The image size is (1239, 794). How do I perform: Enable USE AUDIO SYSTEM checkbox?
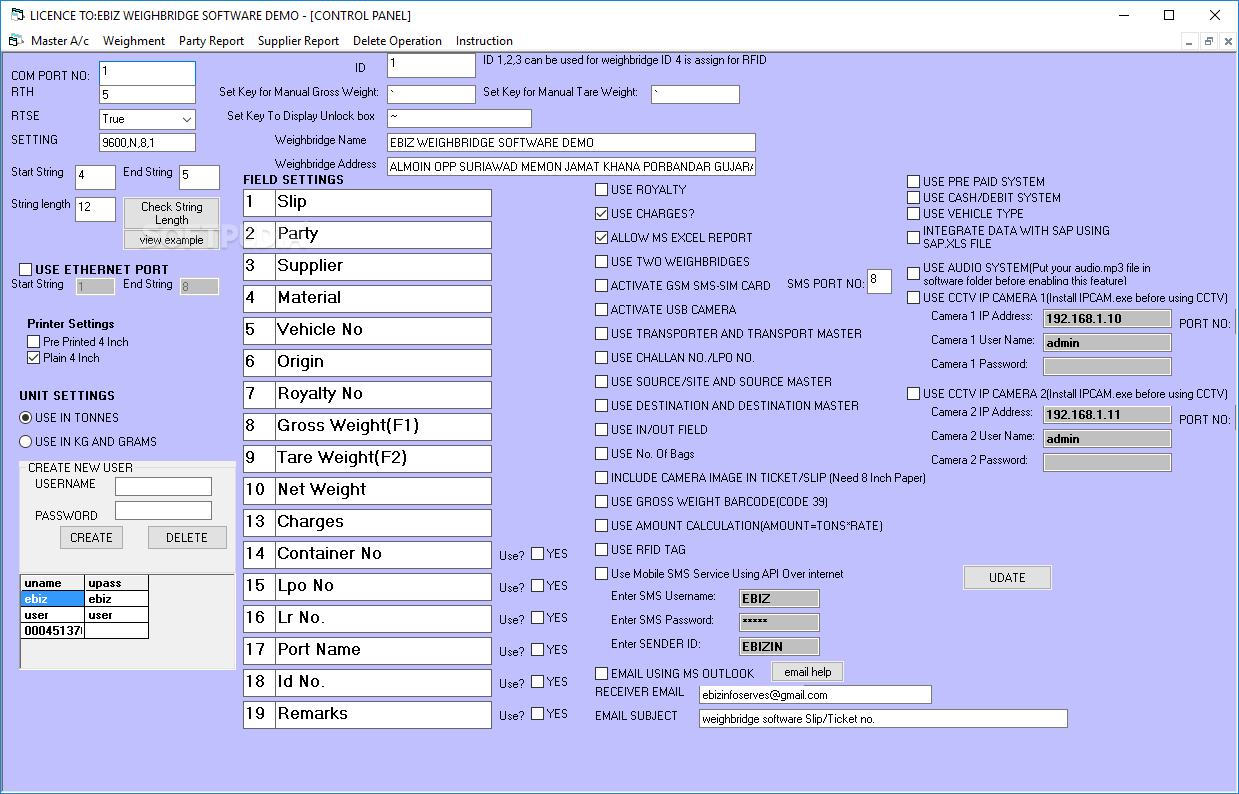(914, 274)
